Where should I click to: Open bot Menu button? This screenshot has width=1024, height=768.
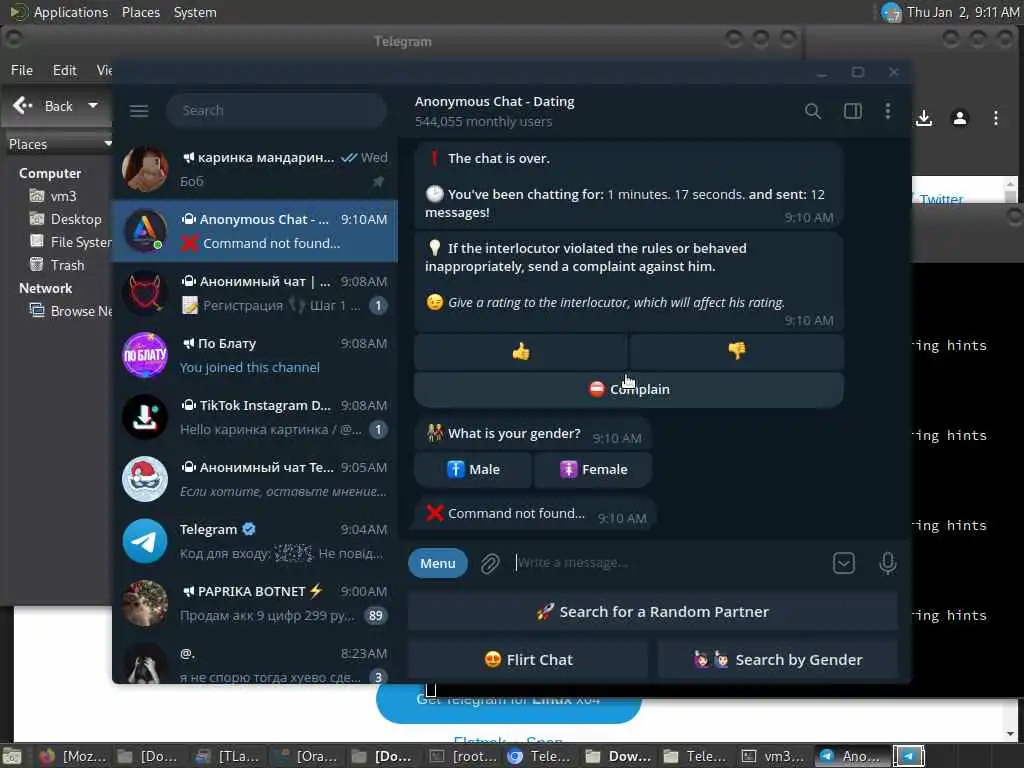[438, 563]
